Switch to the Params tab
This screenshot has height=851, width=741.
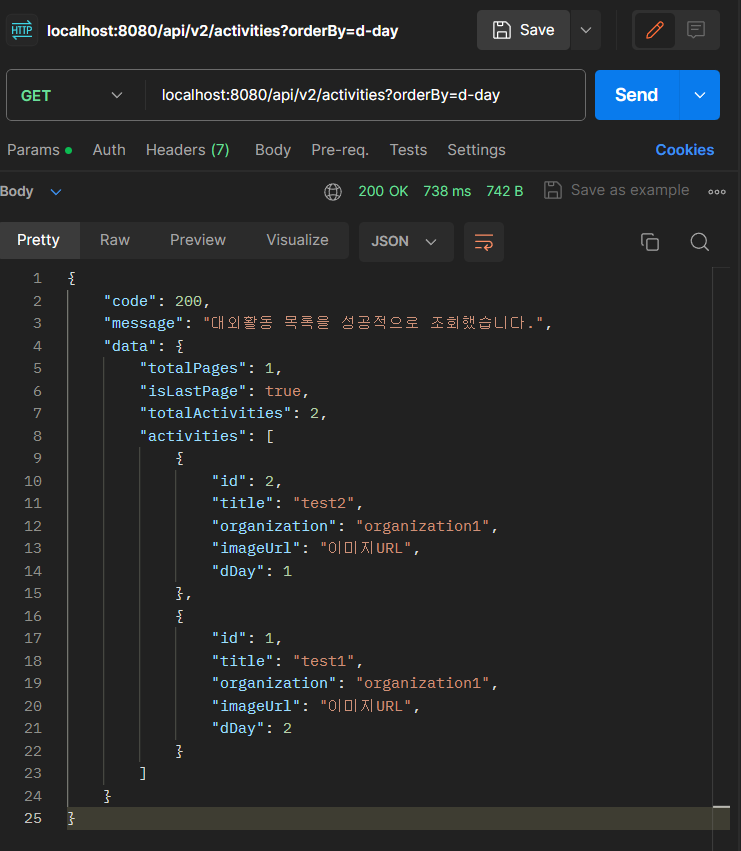39,150
